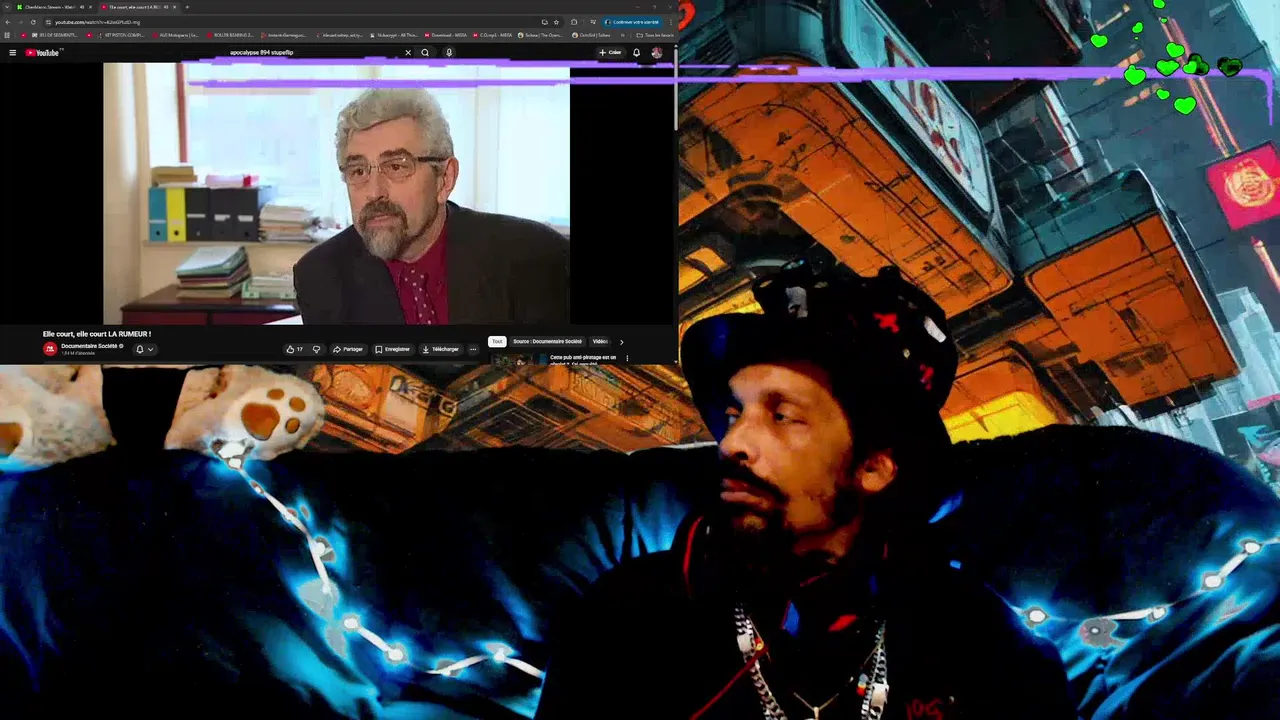Select the Vidéos filter chip
Viewport: 1280px width, 720px height.
coord(600,342)
